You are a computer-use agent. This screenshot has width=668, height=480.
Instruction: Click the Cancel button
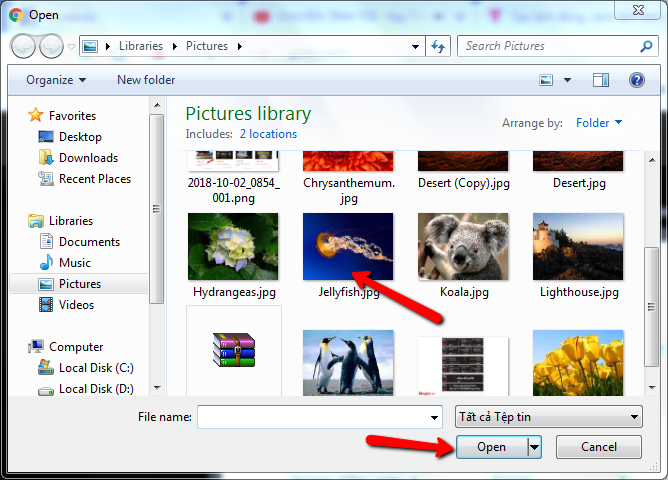point(599,447)
